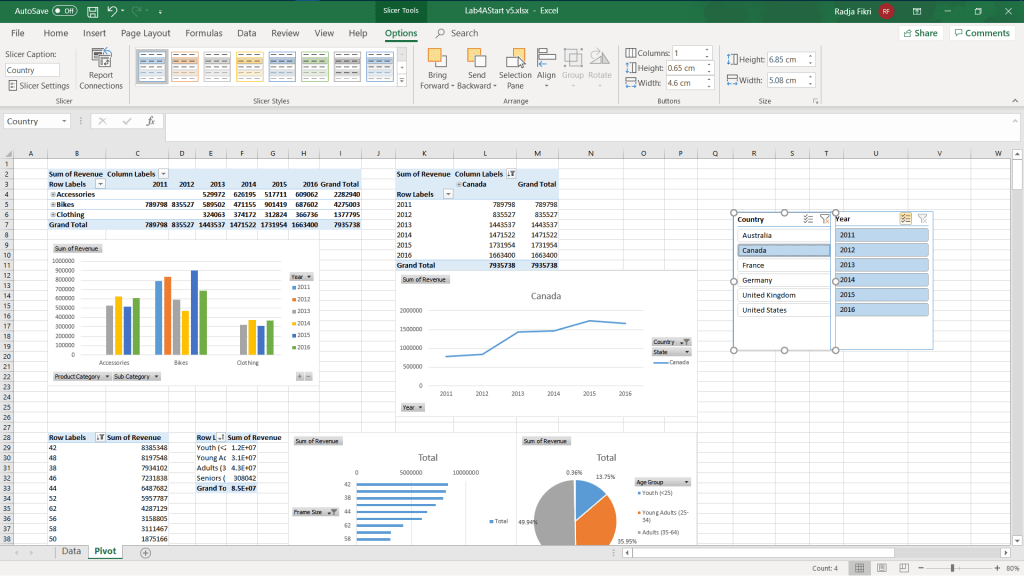Click the Save icon in title bar

92,11
